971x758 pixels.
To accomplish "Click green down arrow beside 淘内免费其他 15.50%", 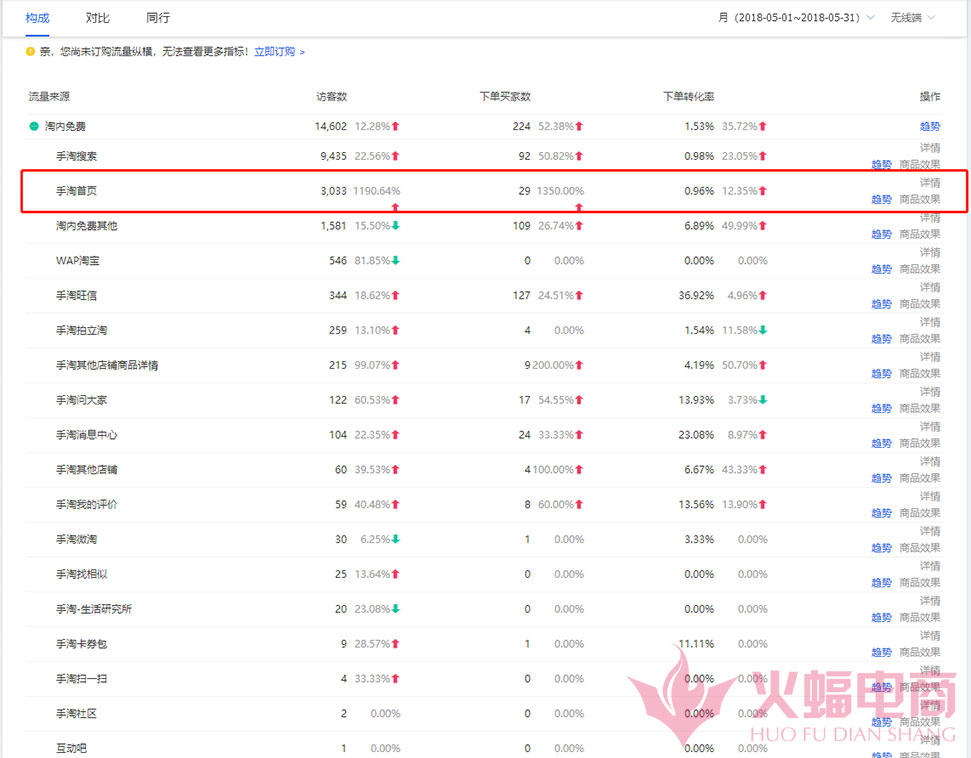I will click(396, 228).
